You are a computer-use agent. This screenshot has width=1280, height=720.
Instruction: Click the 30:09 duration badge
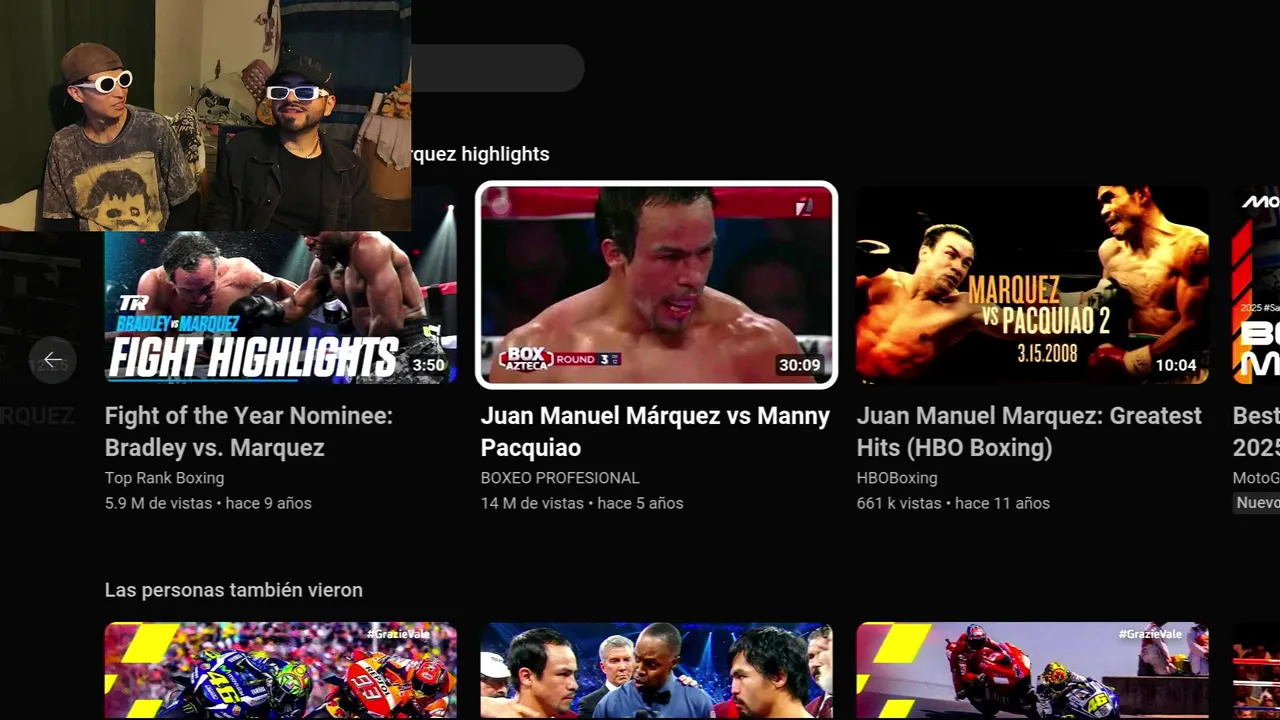click(x=799, y=365)
